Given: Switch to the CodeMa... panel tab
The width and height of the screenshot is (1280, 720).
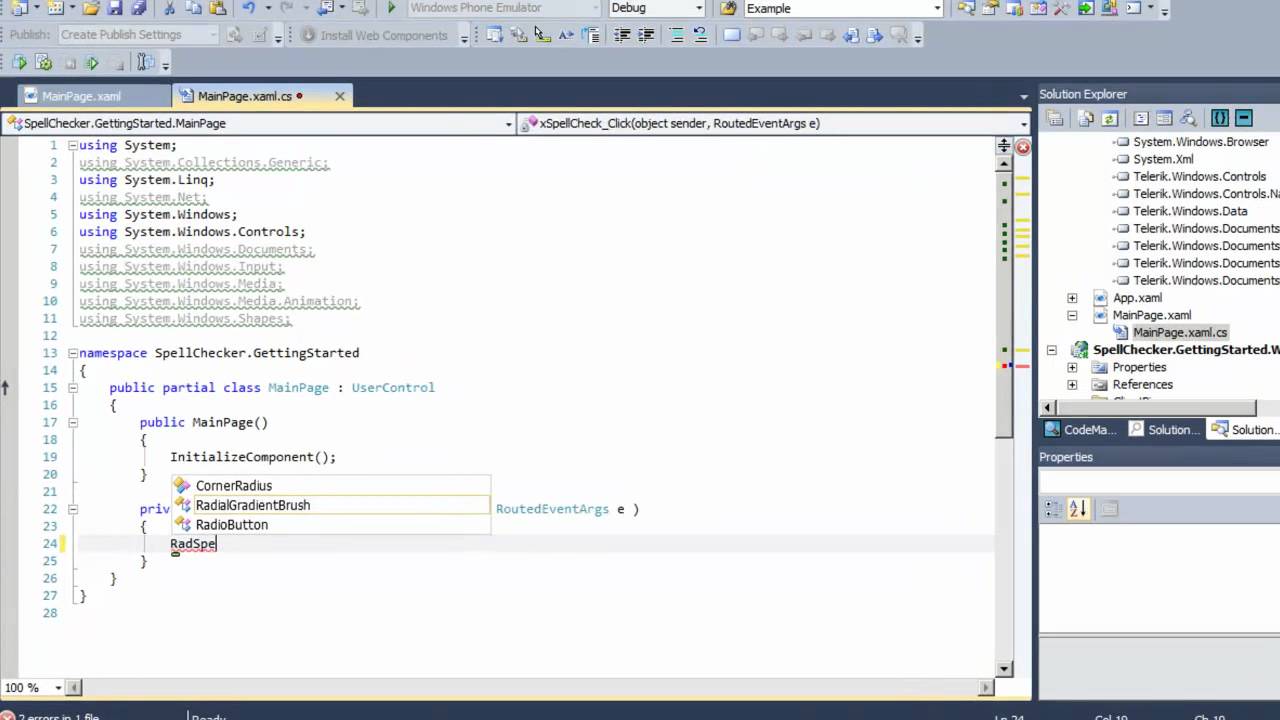Looking at the screenshot, I should coord(1080,429).
